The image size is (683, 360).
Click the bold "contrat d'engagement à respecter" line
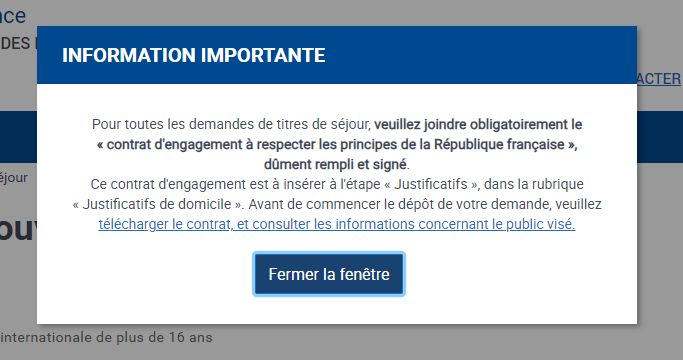337,145
